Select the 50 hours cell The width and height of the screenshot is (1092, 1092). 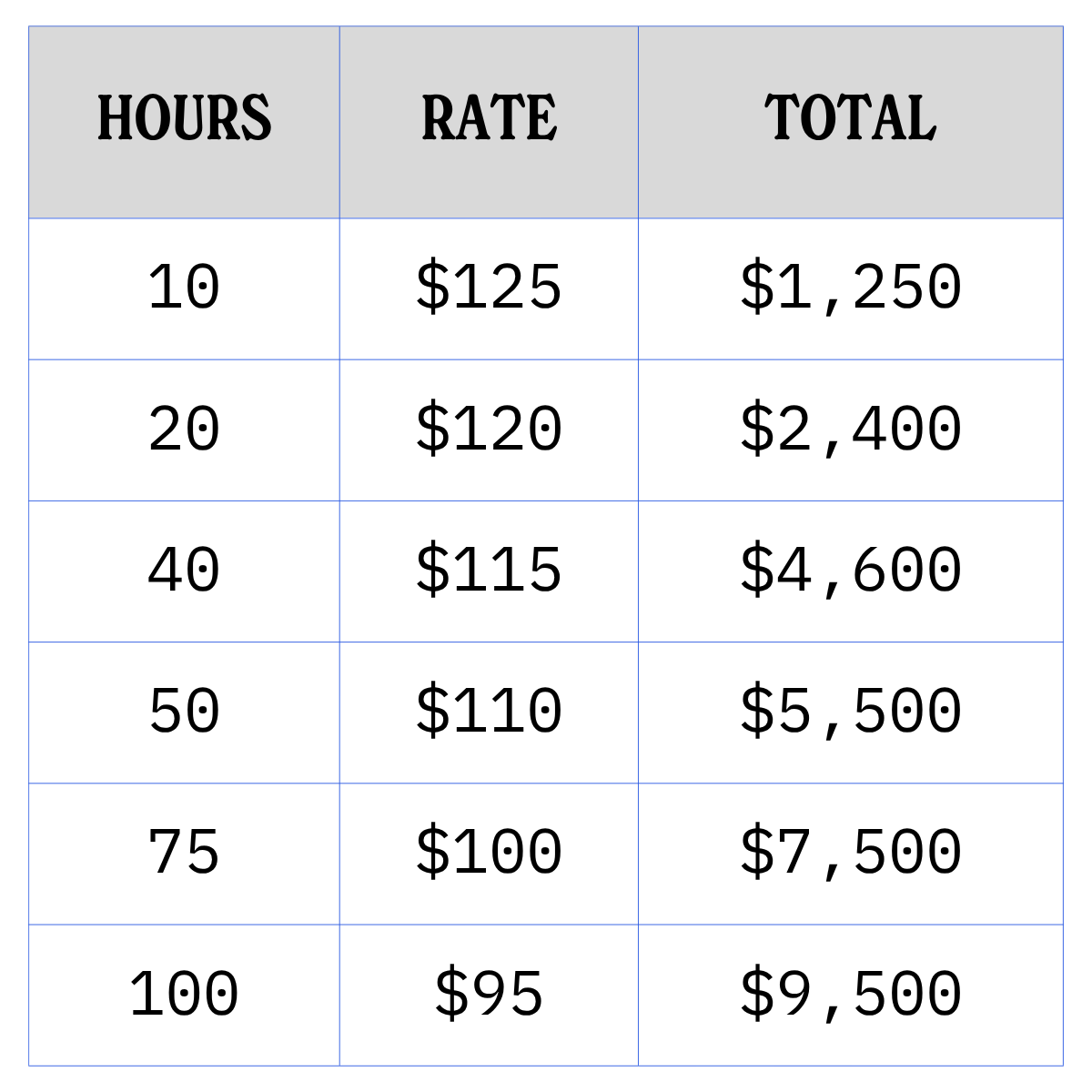(184, 713)
